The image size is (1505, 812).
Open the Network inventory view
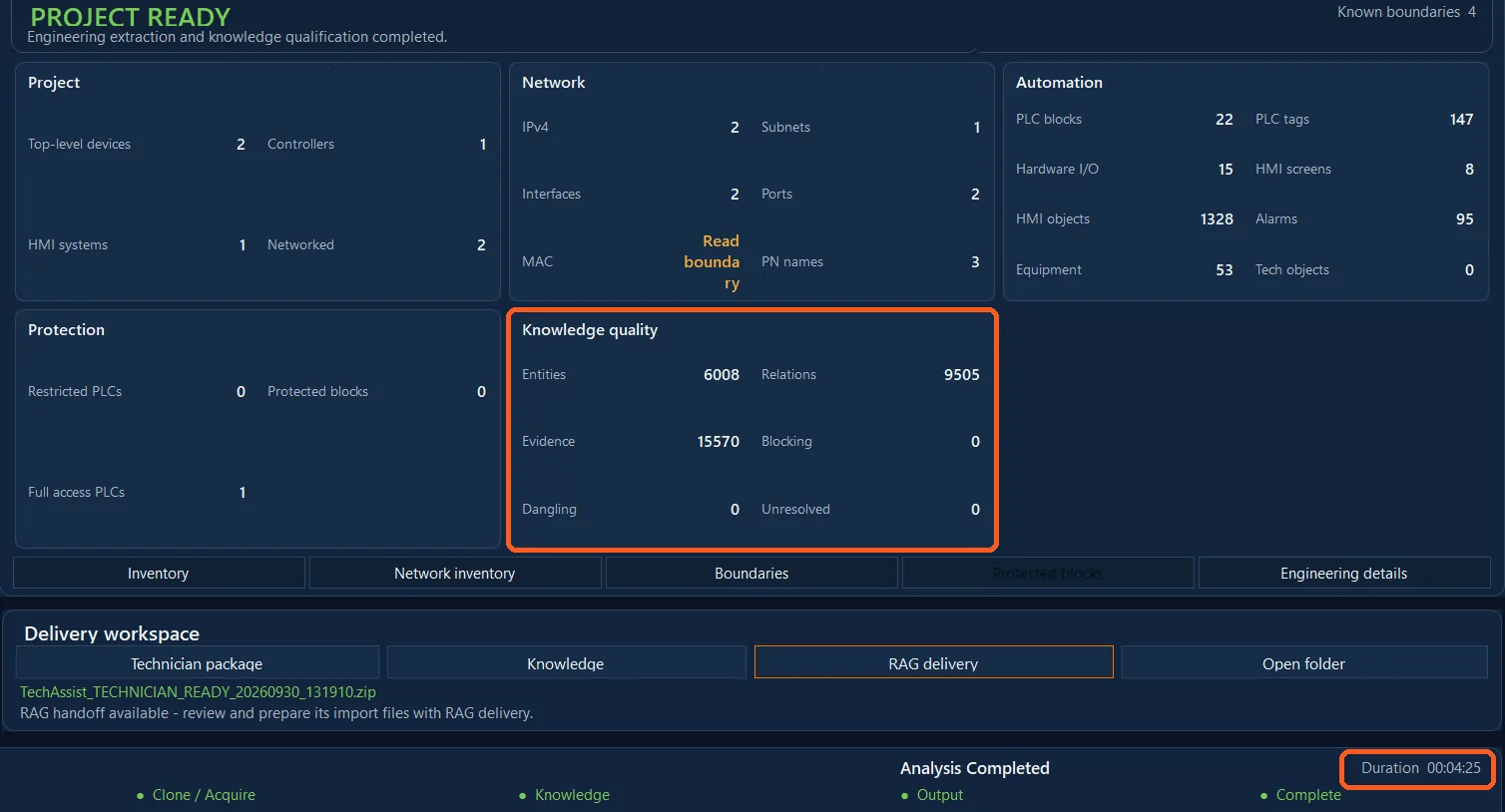point(455,574)
